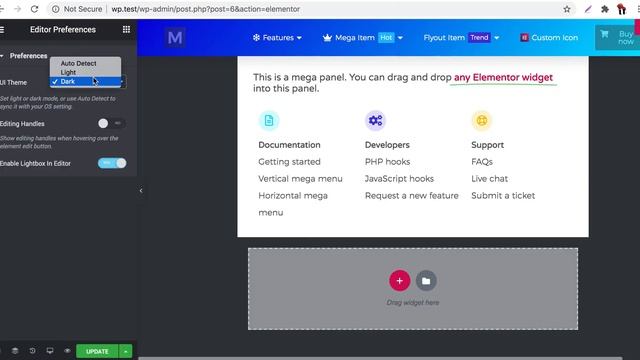This screenshot has width=640, height=360.
Task: Open the widgets grid icon in panel header
Action: (126, 29)
